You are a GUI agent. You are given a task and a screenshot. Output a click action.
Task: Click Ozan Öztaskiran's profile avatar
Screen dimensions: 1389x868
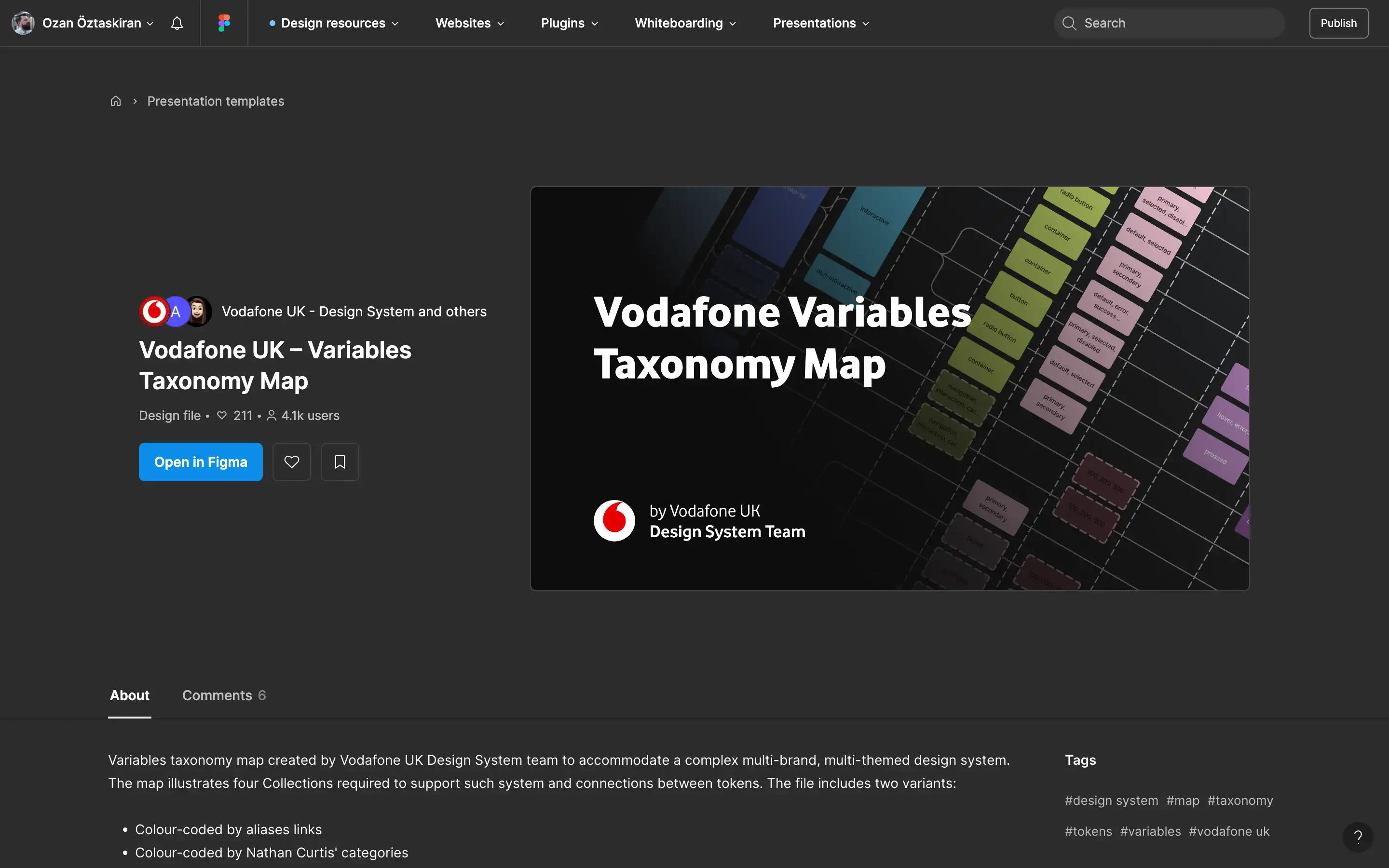pos(23,23)
